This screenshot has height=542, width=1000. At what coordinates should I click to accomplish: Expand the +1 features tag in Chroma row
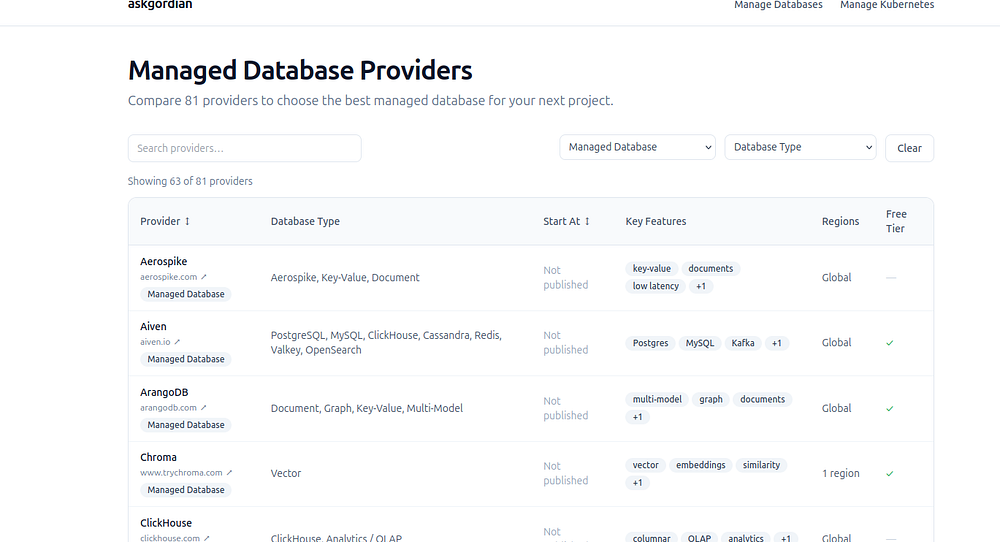pos(638,483)
